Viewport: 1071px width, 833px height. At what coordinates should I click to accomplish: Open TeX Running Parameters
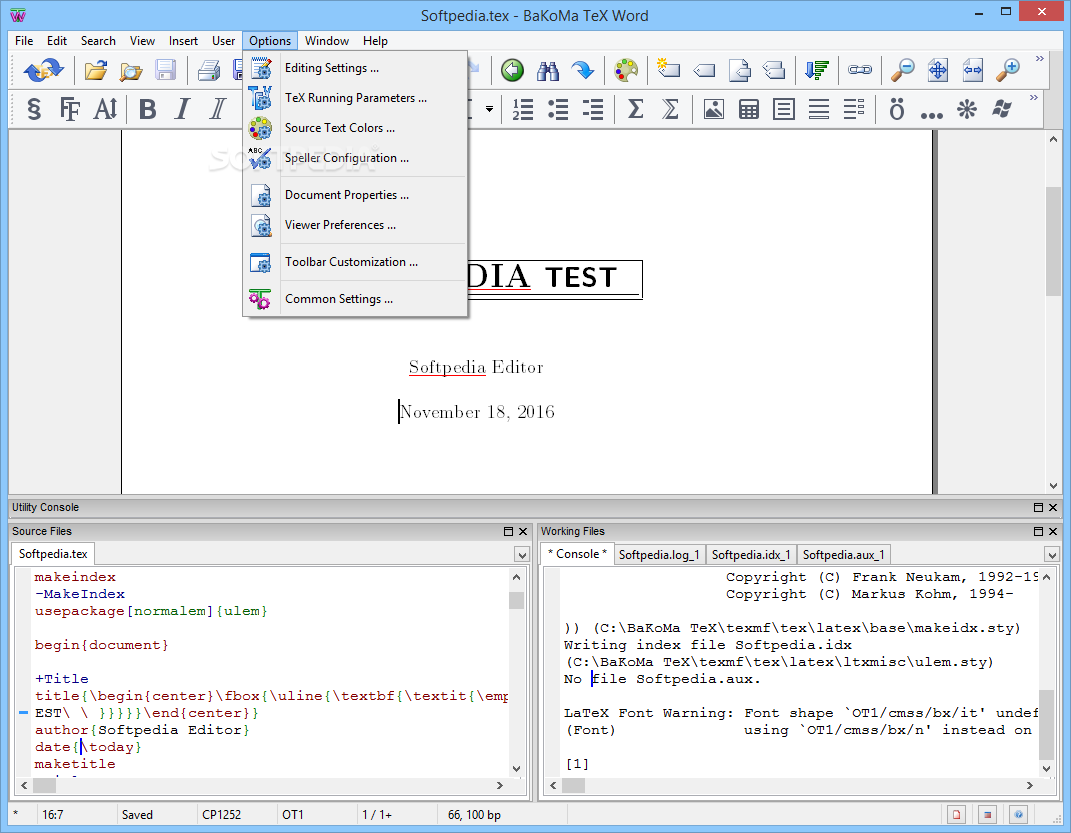coord(355,98)
